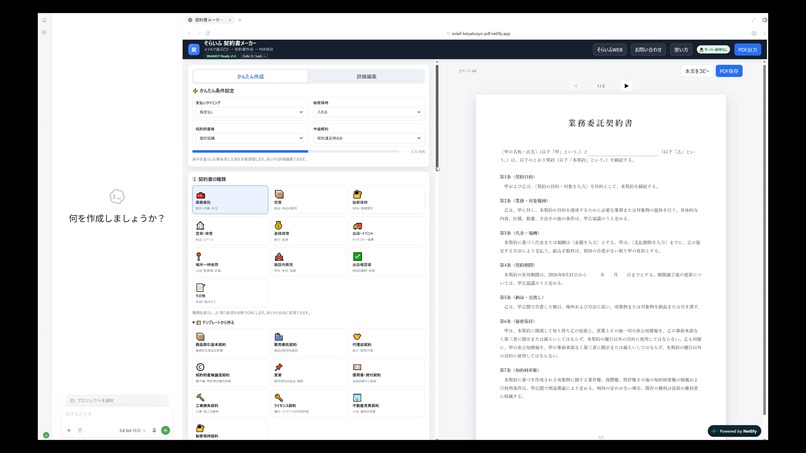
Task: Select the green checkmark confirmation document type
Action: pos(387,262)
